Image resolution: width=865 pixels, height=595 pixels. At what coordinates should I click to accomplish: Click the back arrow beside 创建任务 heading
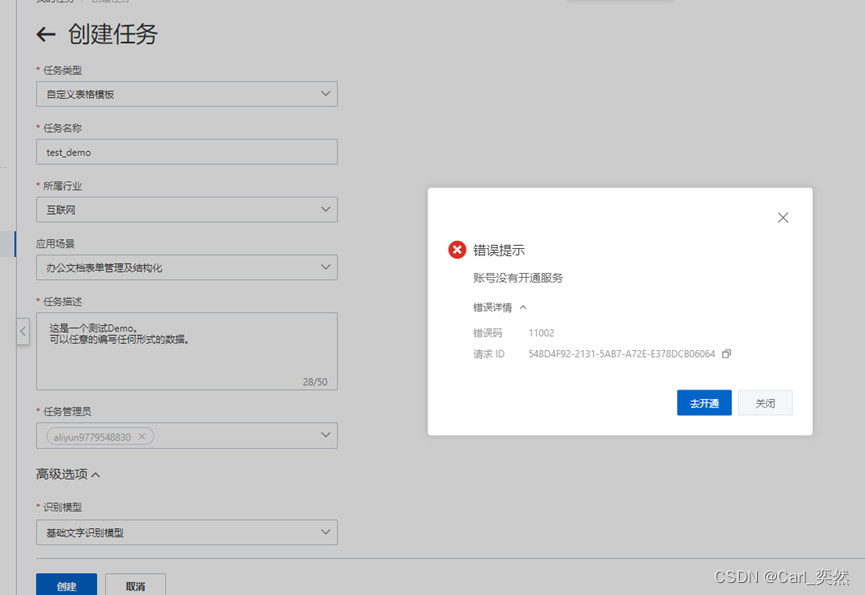(x=44, y=34)
